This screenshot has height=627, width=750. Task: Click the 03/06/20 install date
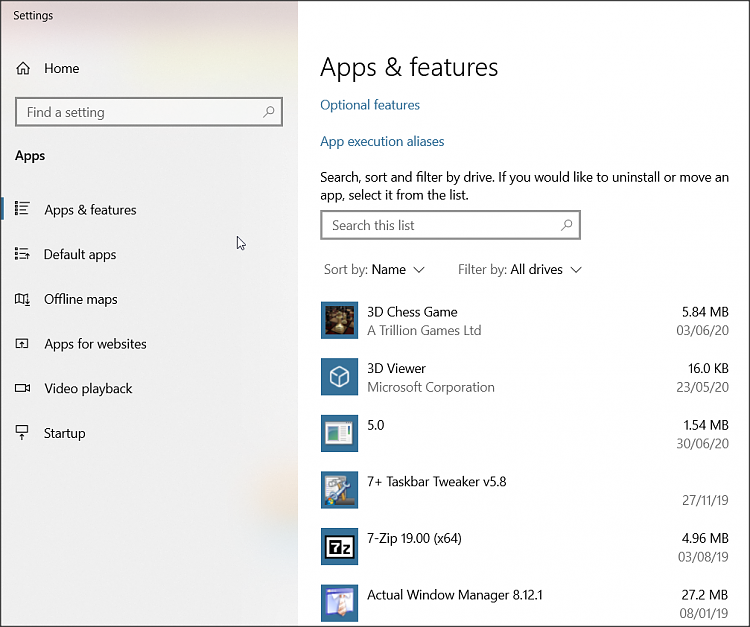[x=702, y=330]
